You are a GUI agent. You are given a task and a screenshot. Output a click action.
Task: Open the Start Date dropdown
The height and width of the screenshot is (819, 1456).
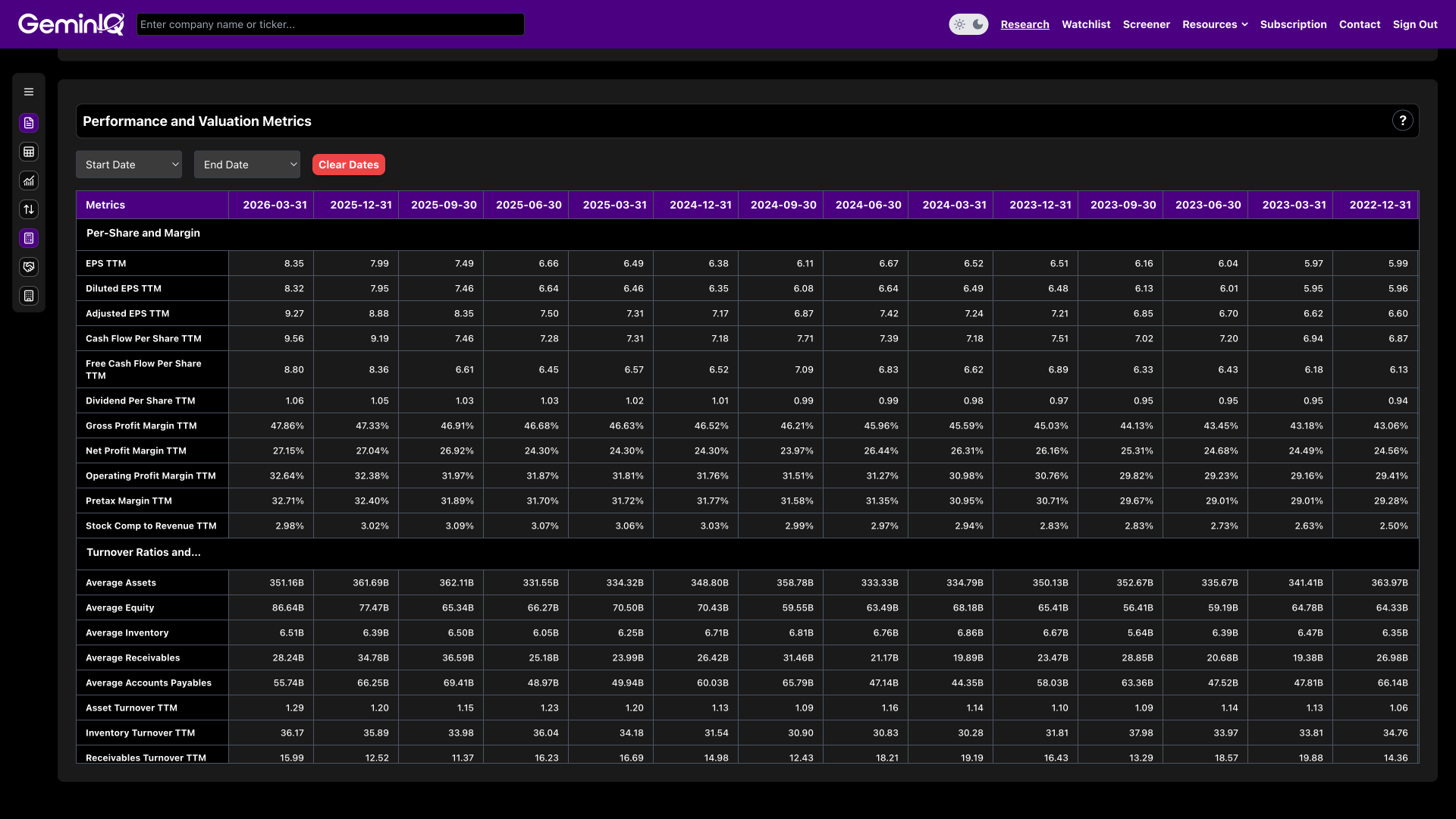click(129, 165)
